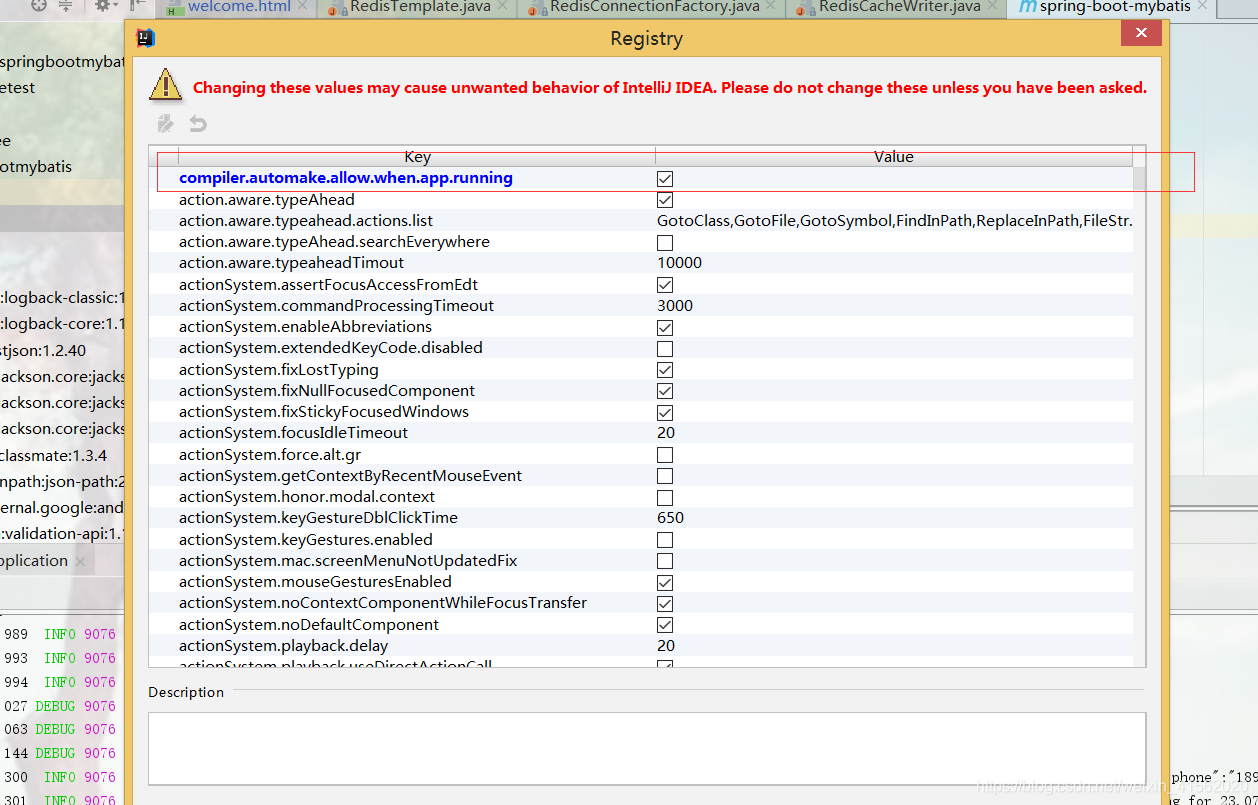Close the spring-boot-mybatis tab
Image resolution: width=1258 pixels, height=805 pixels.
1202,6
